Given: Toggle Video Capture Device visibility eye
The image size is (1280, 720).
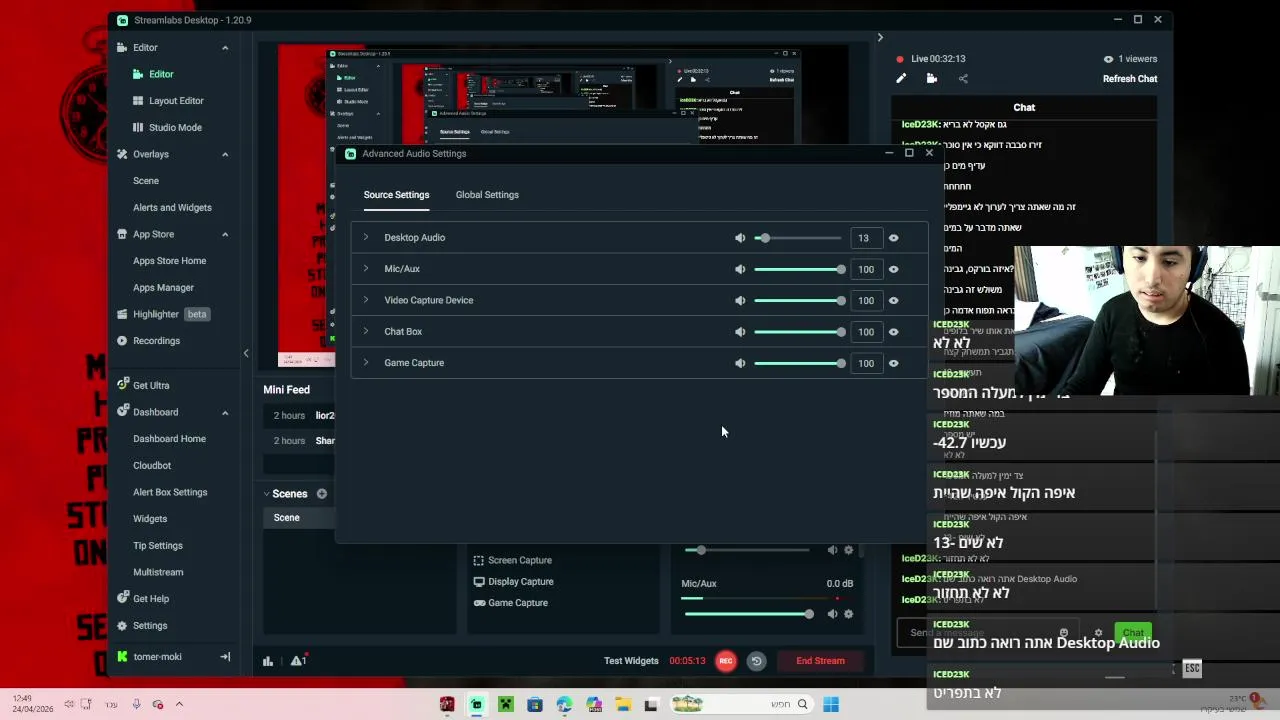Looking at the screenshot, I should click(894, 300).
